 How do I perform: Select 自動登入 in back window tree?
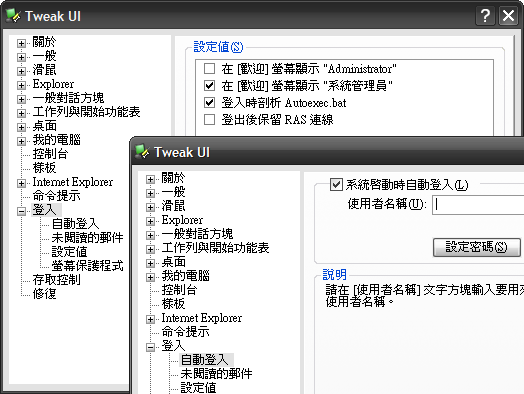point(75,224)
